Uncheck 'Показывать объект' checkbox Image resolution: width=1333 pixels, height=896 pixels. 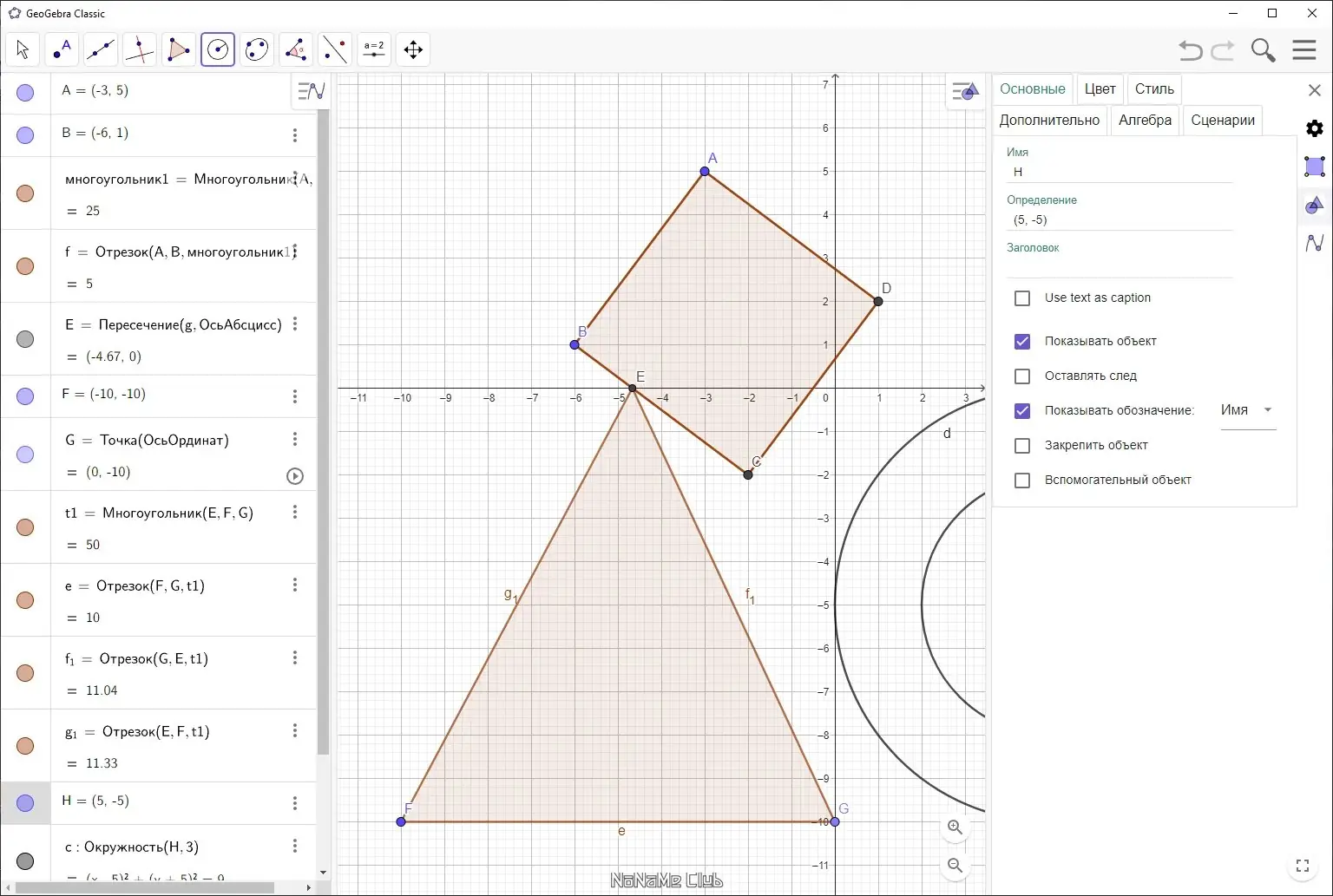pos(1022,342)
